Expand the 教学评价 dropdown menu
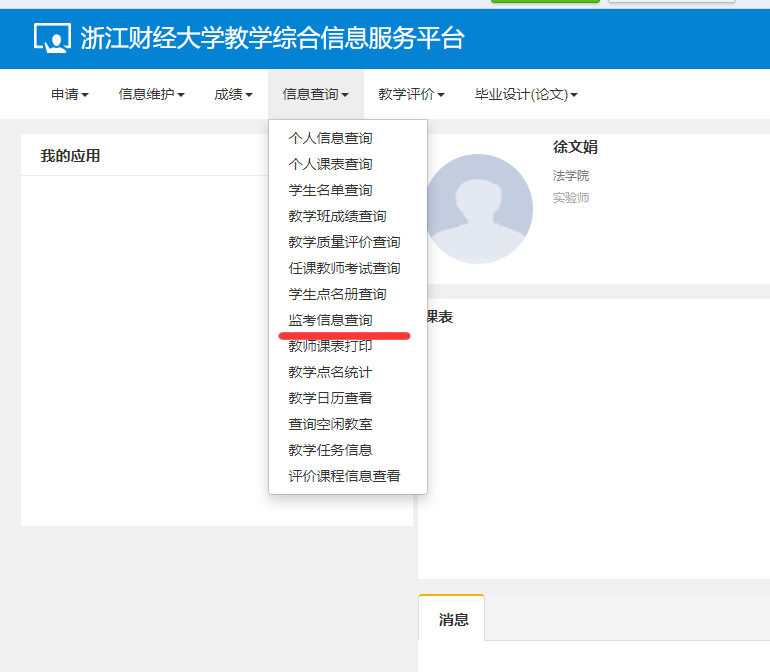The image size is (770, 672). (x=411, y=95)
